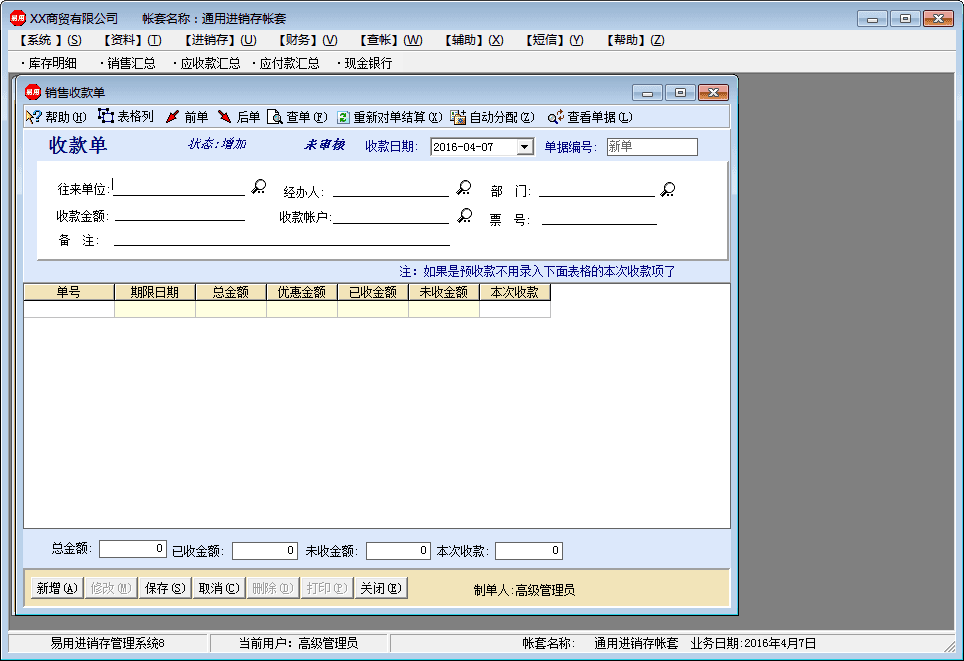Go to next receipt with 后单
964x661 pixels.
click(225, 117)
